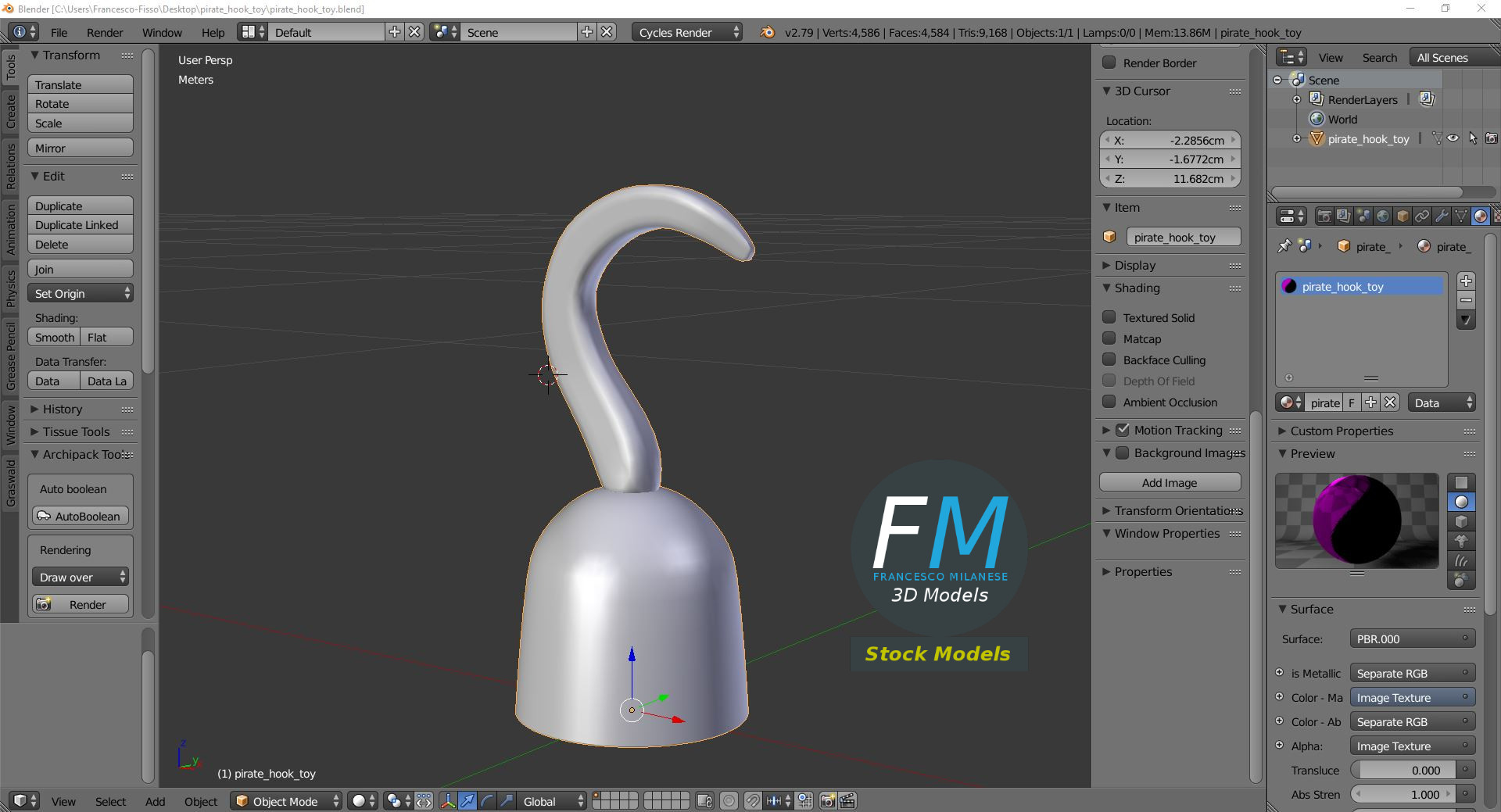The image size is (1501, 812).
Task: Click OpenGL render animation clapperboard icon
Action: click(x=847, y=801)
